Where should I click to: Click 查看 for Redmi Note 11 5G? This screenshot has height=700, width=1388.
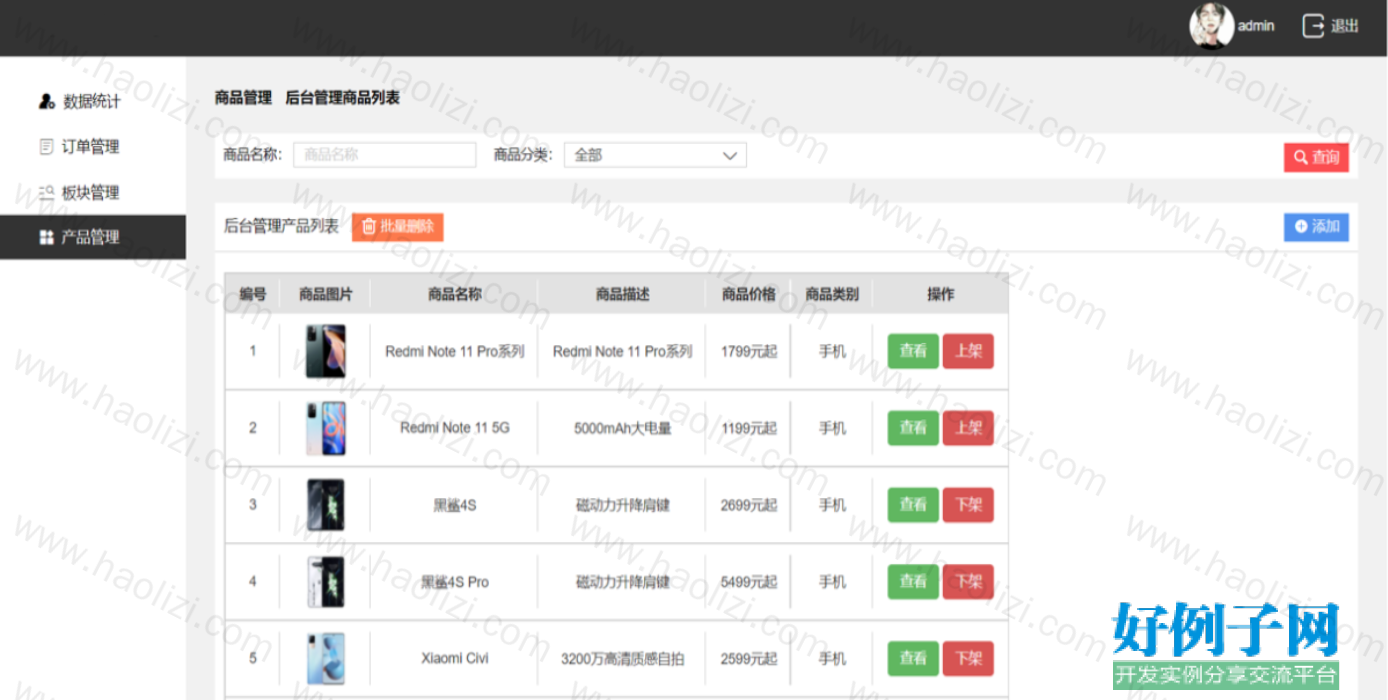tap(913, 428)
